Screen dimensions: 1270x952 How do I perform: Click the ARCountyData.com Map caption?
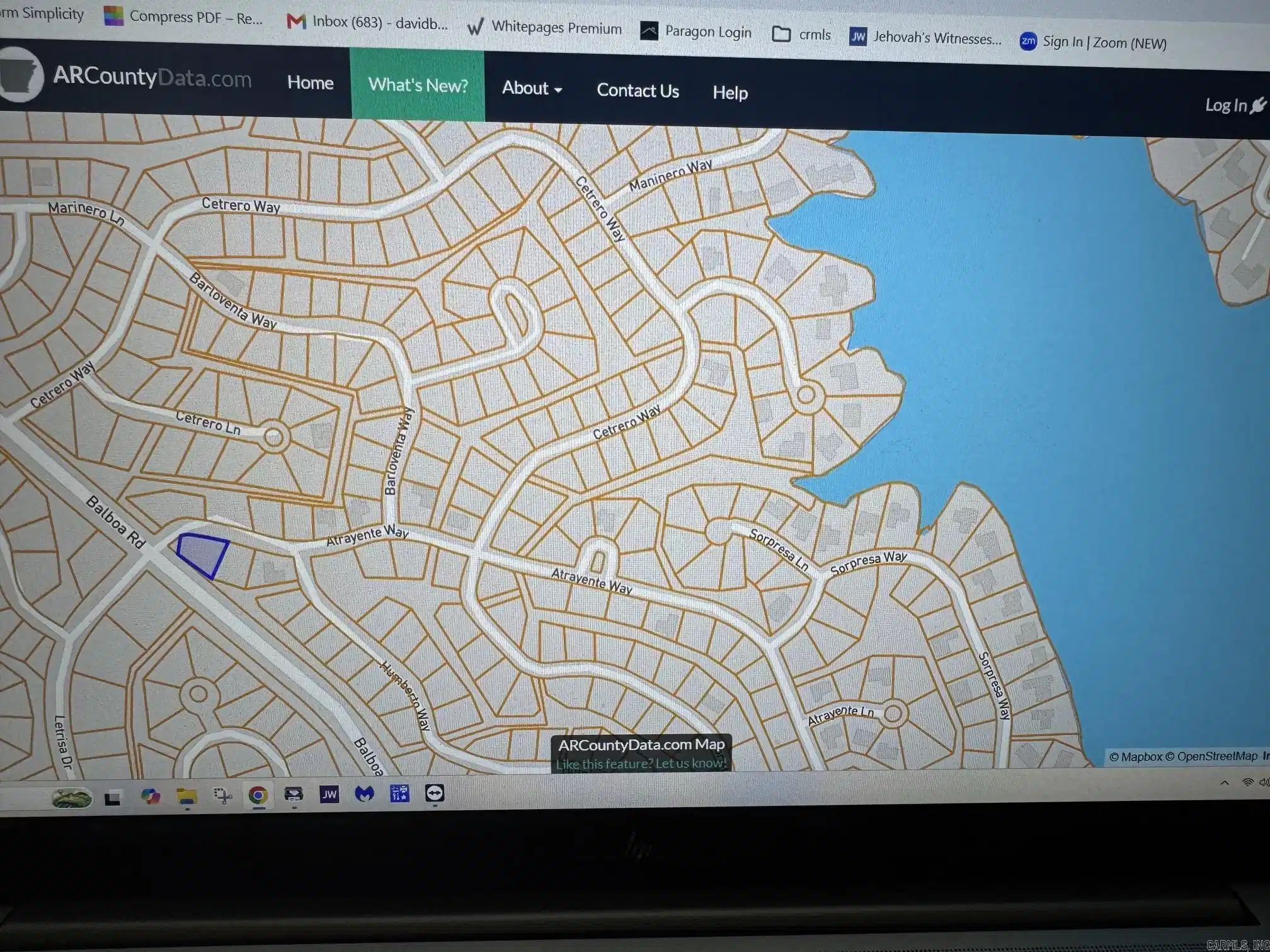point(642,744)
